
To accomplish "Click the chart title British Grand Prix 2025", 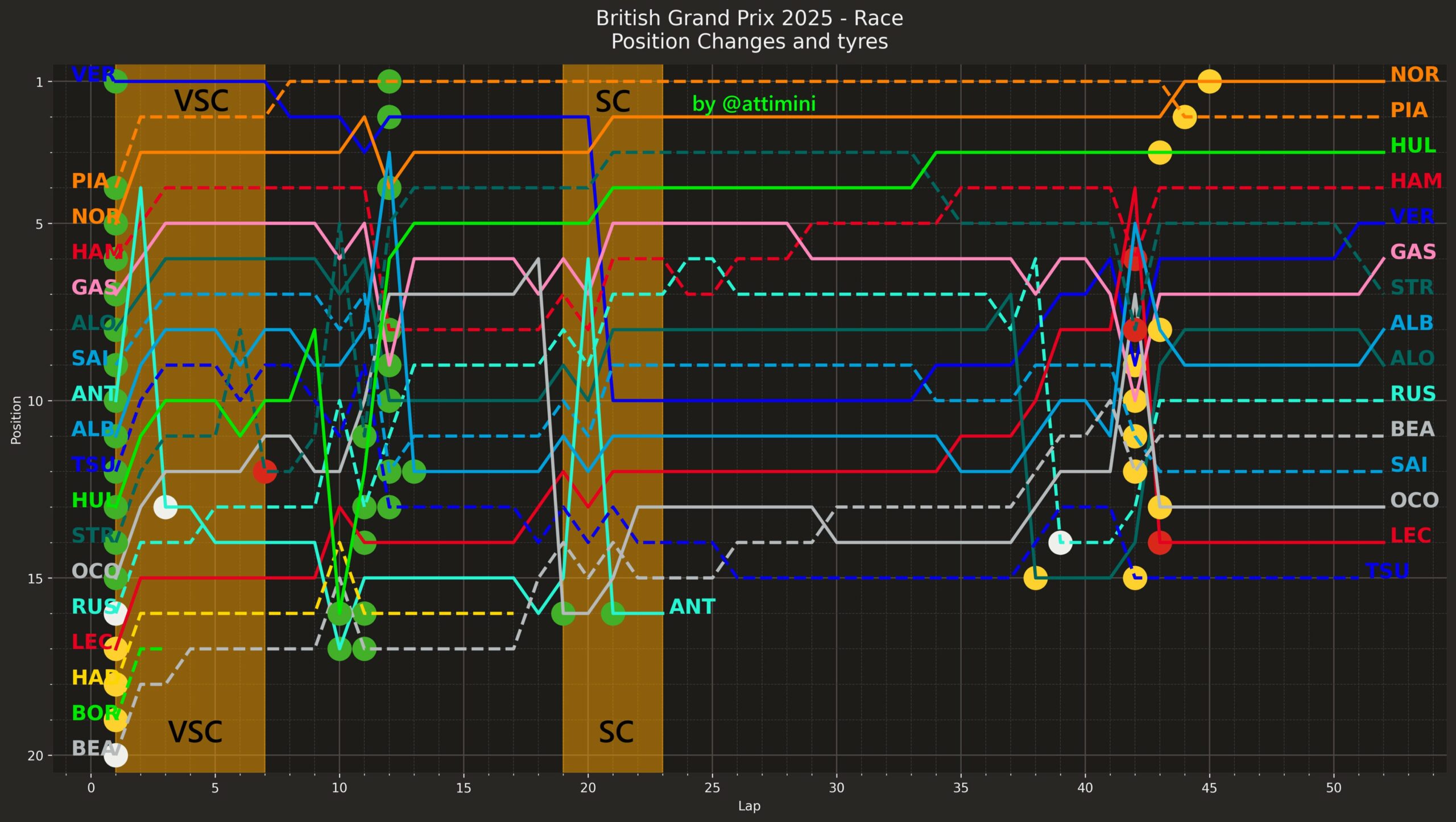I will click(749, 19).
